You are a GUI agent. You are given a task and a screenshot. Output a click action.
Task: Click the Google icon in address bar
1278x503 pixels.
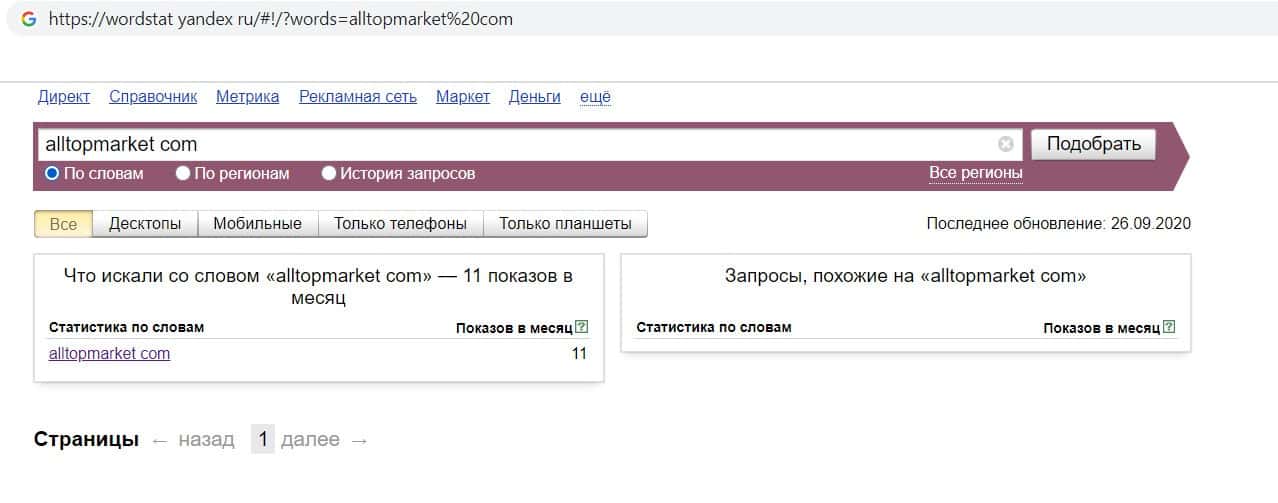click(x=28, y=19)
